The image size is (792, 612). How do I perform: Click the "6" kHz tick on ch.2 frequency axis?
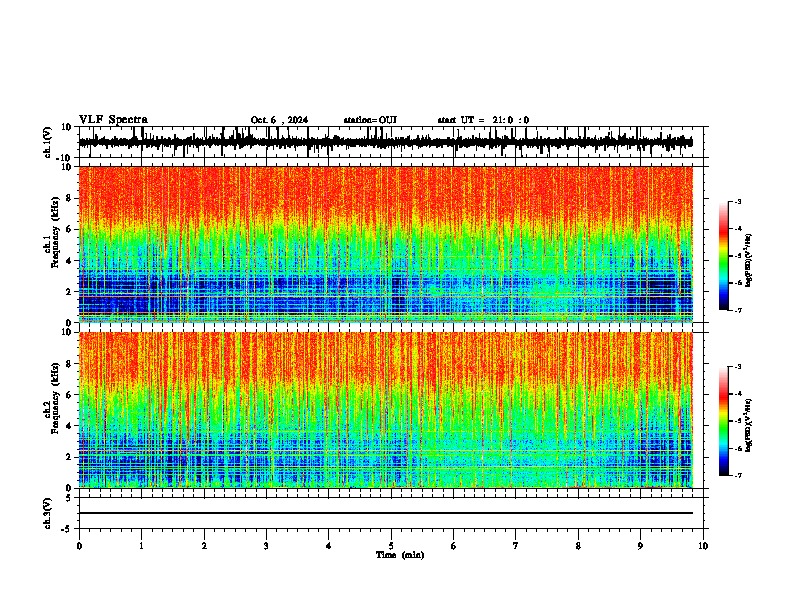tap(69, 394)
